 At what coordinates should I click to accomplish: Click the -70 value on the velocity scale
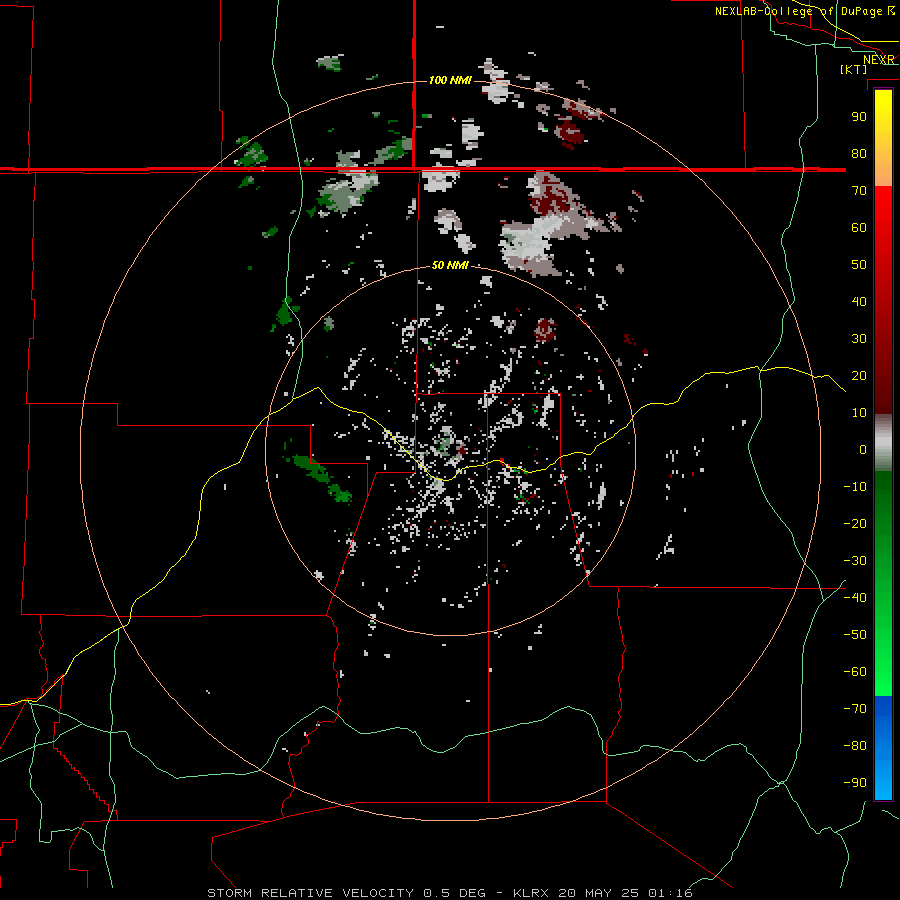[x=855, y=709]
